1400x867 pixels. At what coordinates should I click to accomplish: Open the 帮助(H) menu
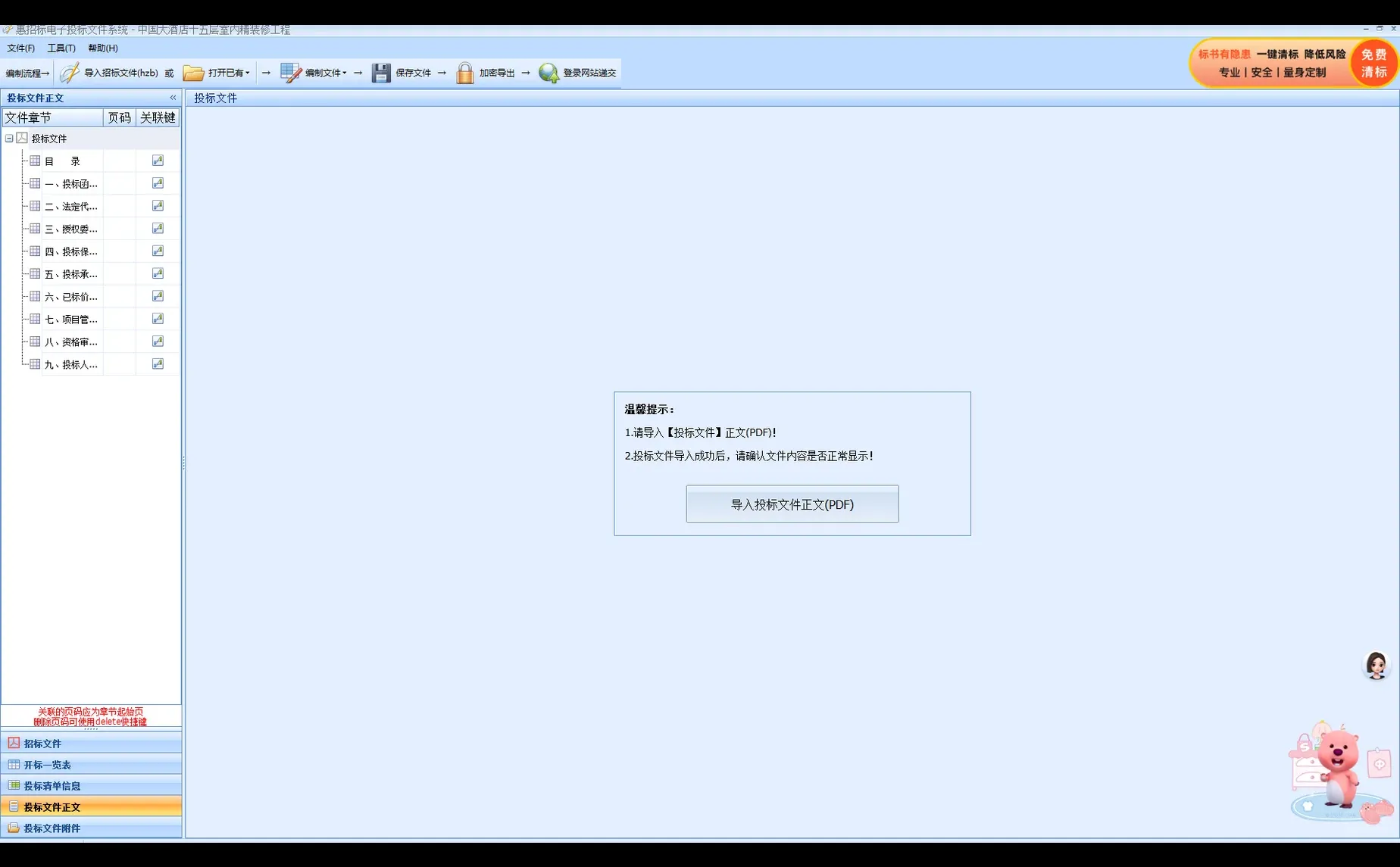tap(103, 48)
